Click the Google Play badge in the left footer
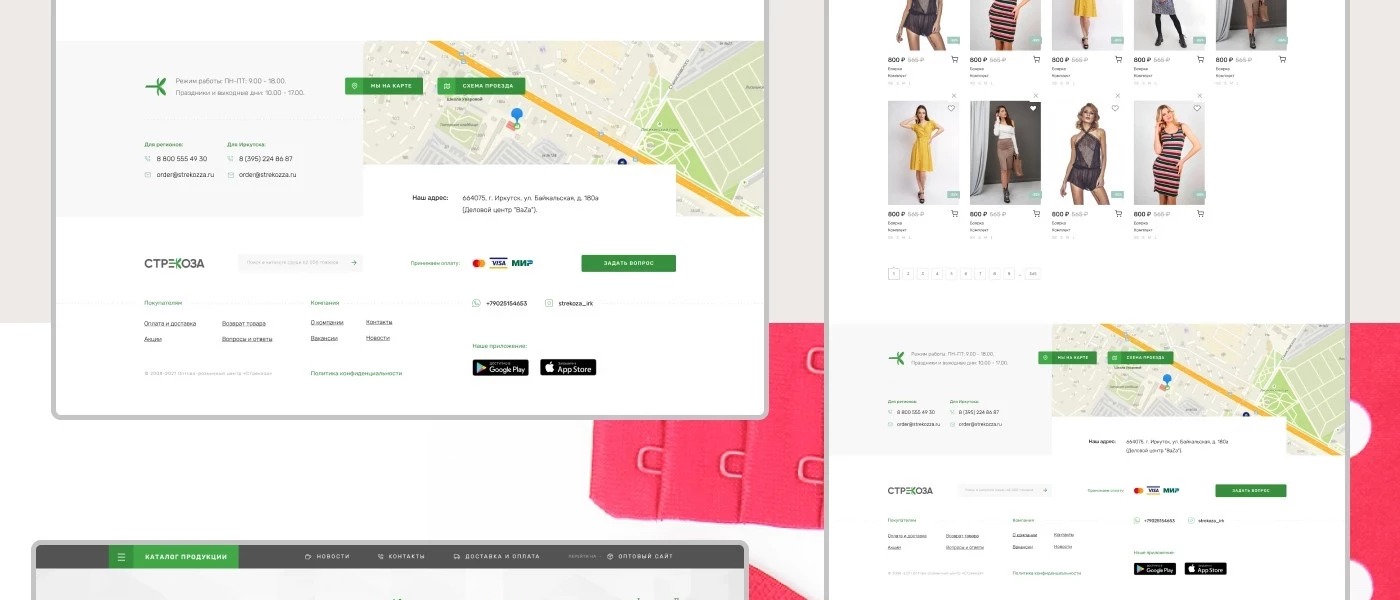1400x600 pixels. point(500,367)
